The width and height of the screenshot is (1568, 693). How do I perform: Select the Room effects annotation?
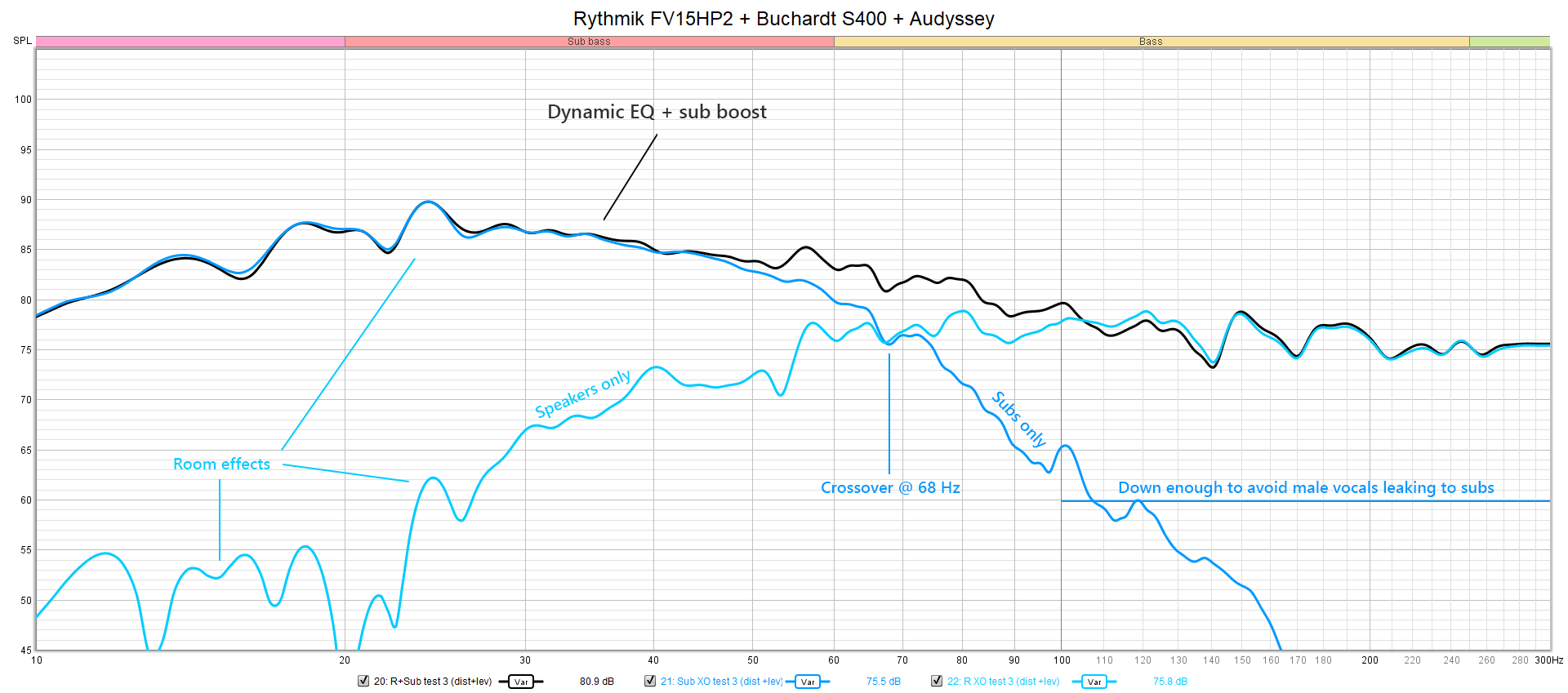(x=221, y=464)
